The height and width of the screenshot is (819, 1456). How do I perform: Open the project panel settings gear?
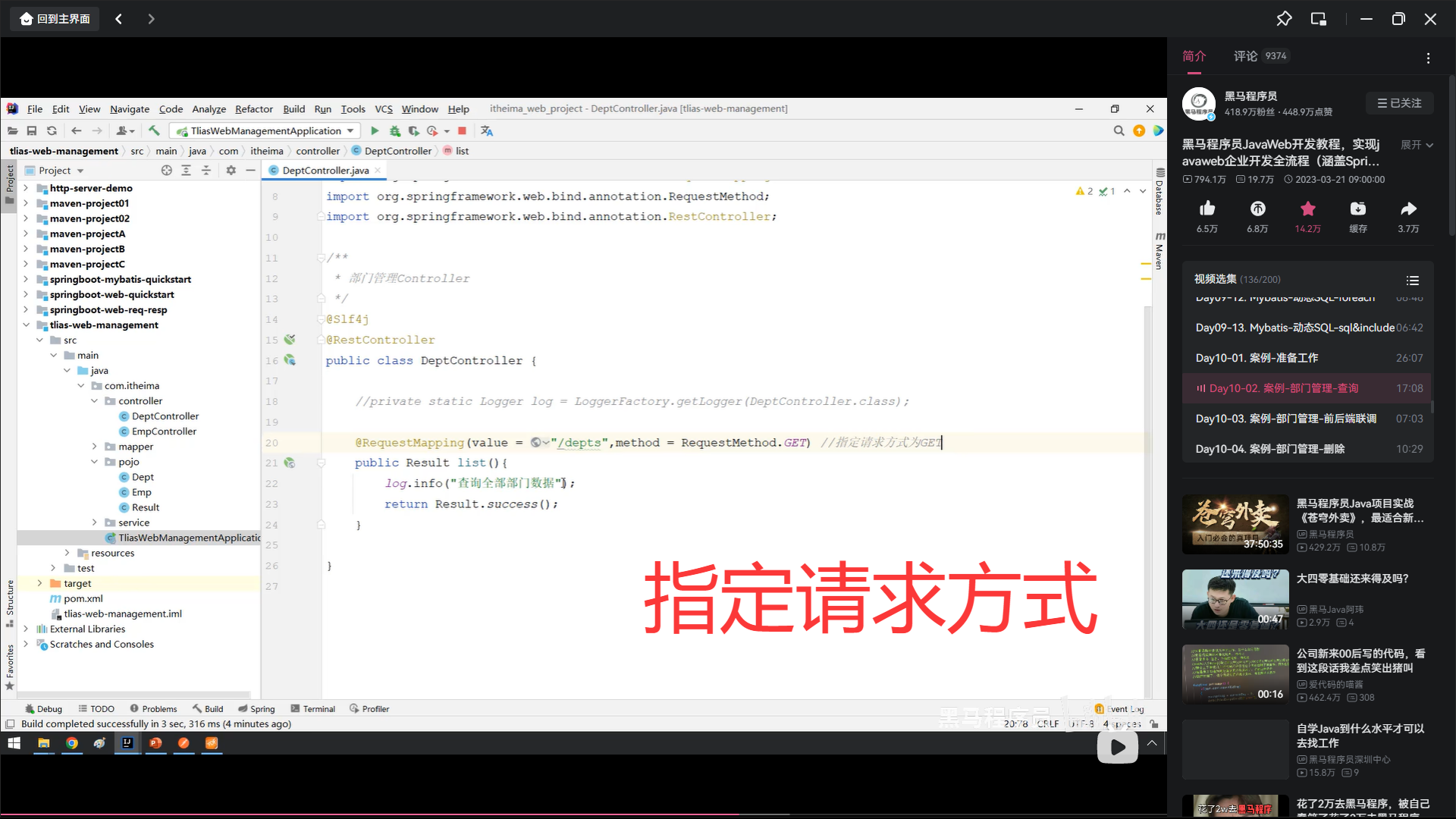click(x=231, y=171)
